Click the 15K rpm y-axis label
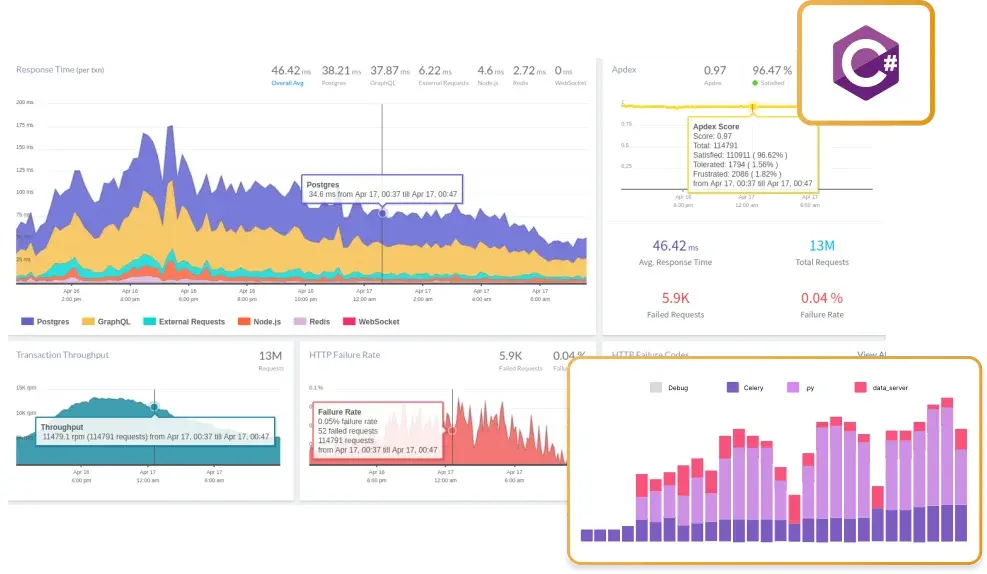Image resolution: width=987 pixels, height=574 pixels. click(x=26, y=388)
